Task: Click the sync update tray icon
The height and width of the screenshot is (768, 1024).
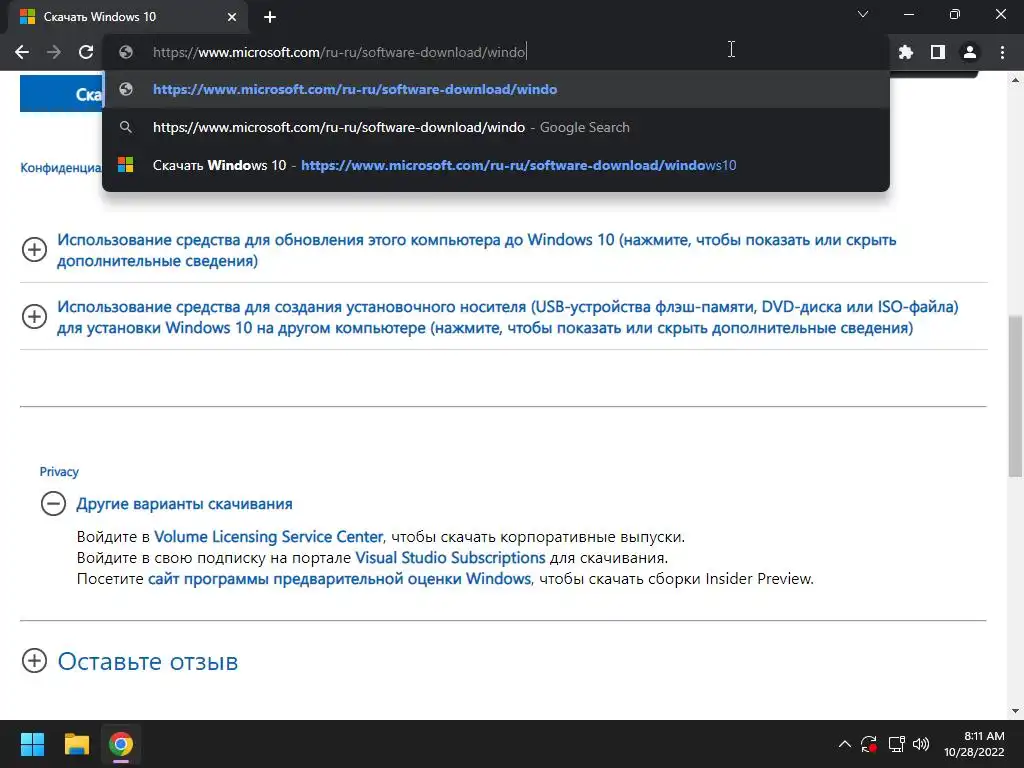Action: tap(869, 744)
